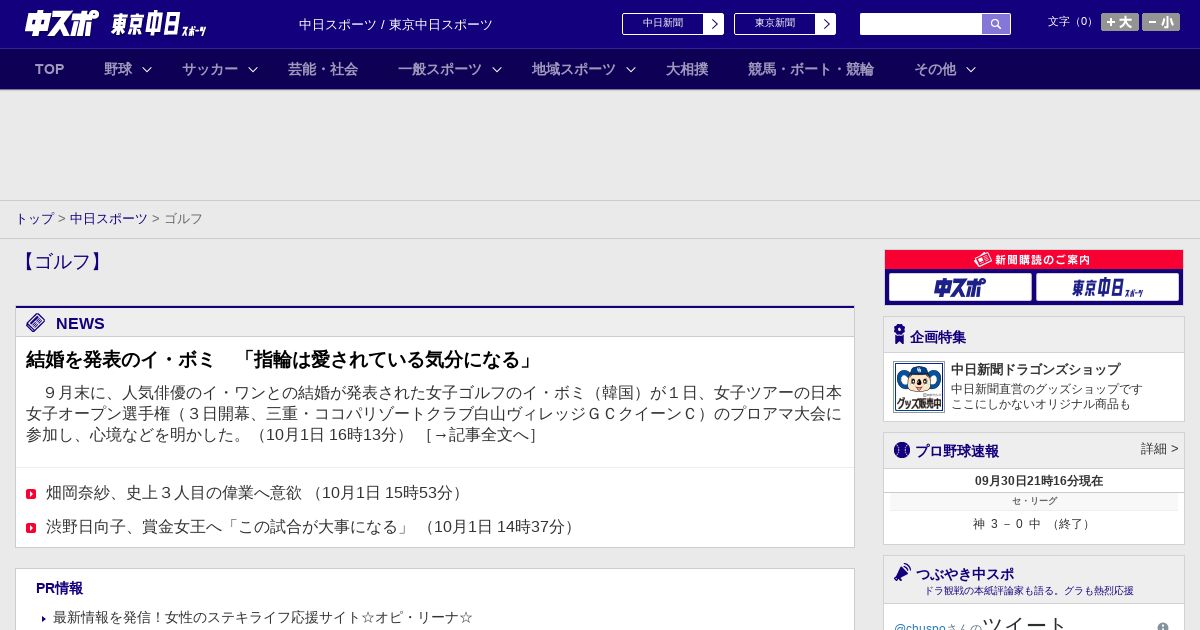
Task: Focus the site search input field
Action: click(x=921, y=24)
